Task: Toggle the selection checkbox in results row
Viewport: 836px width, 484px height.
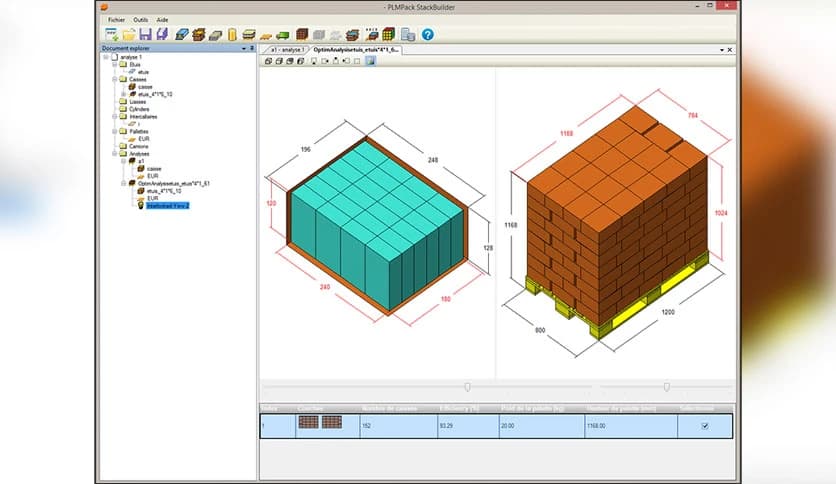Action: pos(706,424)
